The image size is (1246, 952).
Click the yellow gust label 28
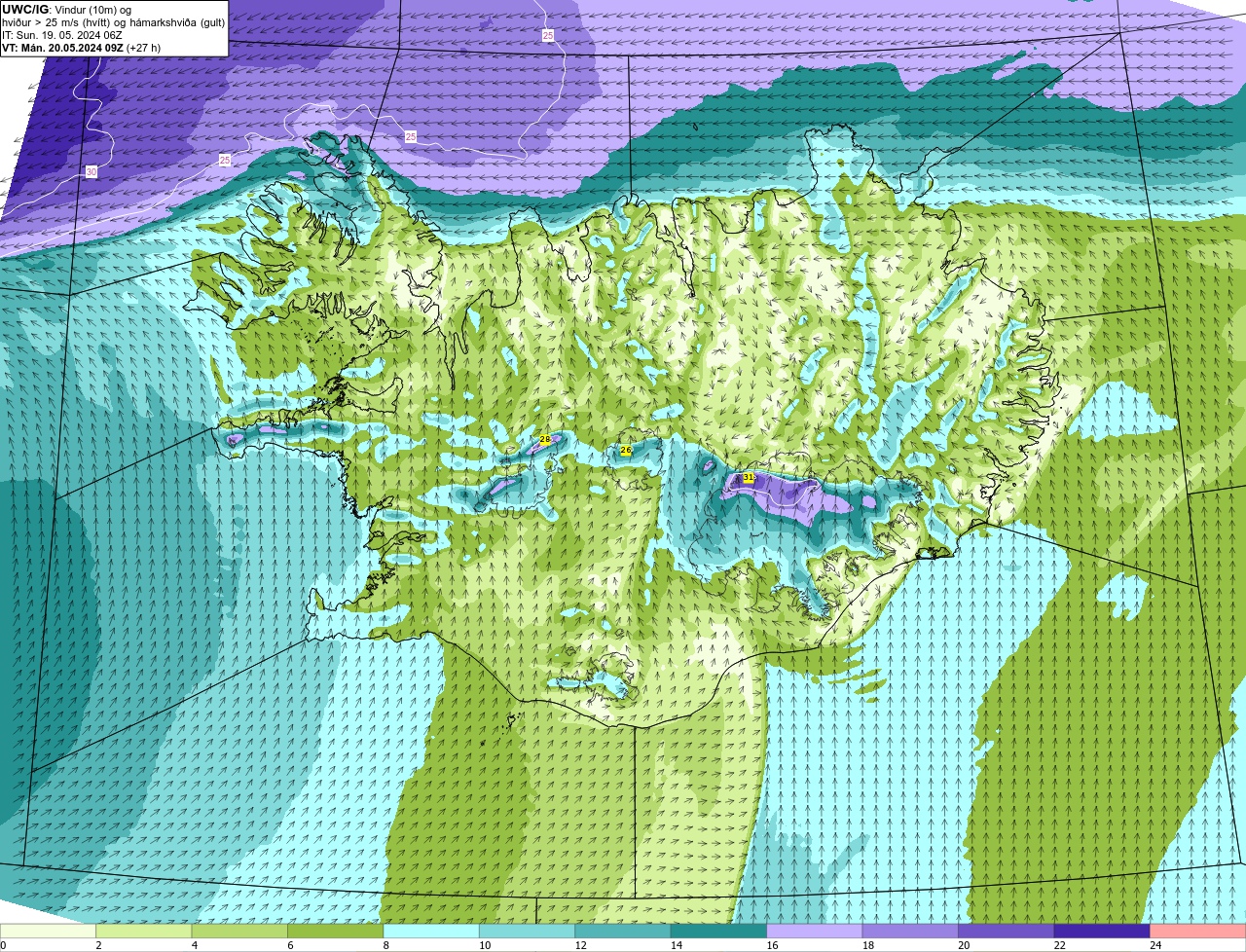(x=545, y=440)
